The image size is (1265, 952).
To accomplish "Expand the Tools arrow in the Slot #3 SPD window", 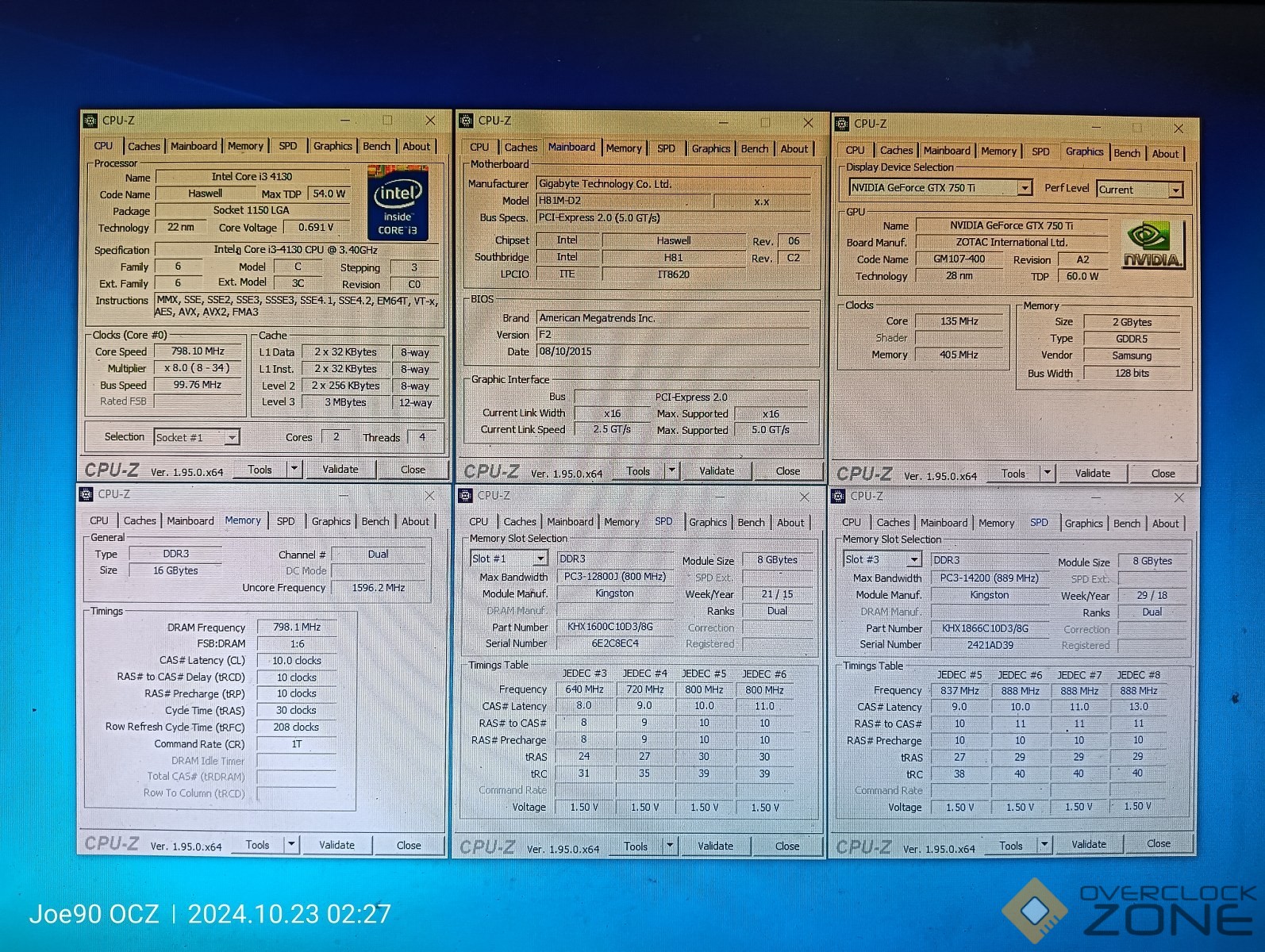I will click(1044, 846).
